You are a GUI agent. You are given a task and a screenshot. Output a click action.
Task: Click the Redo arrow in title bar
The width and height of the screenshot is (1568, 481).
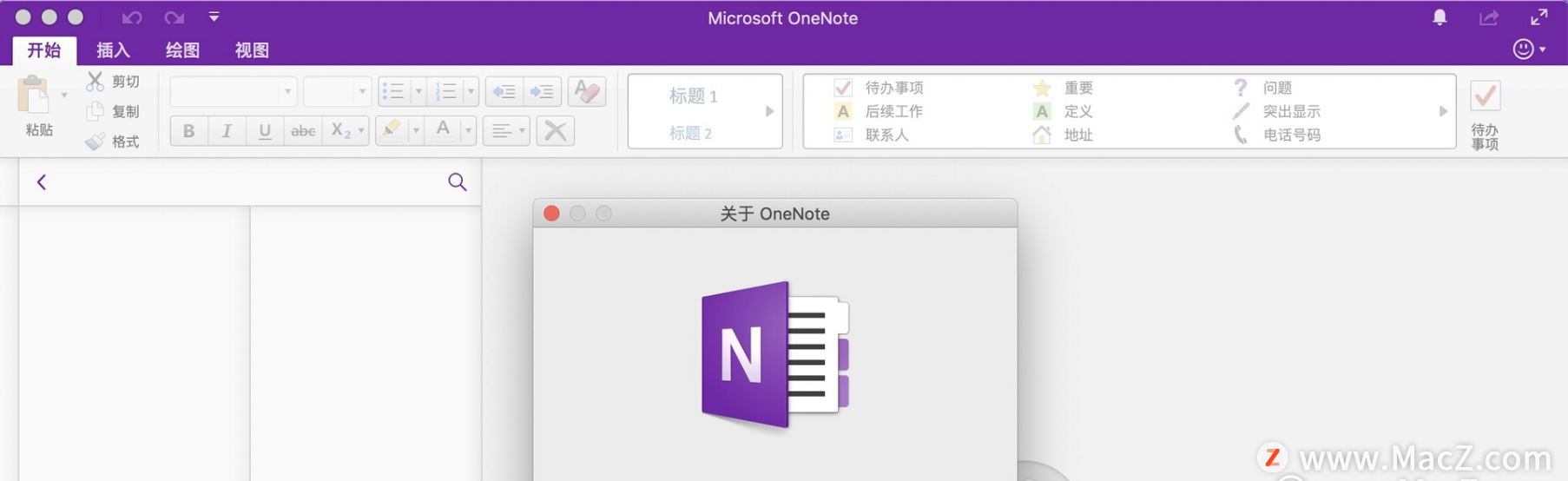pos(175,17)
